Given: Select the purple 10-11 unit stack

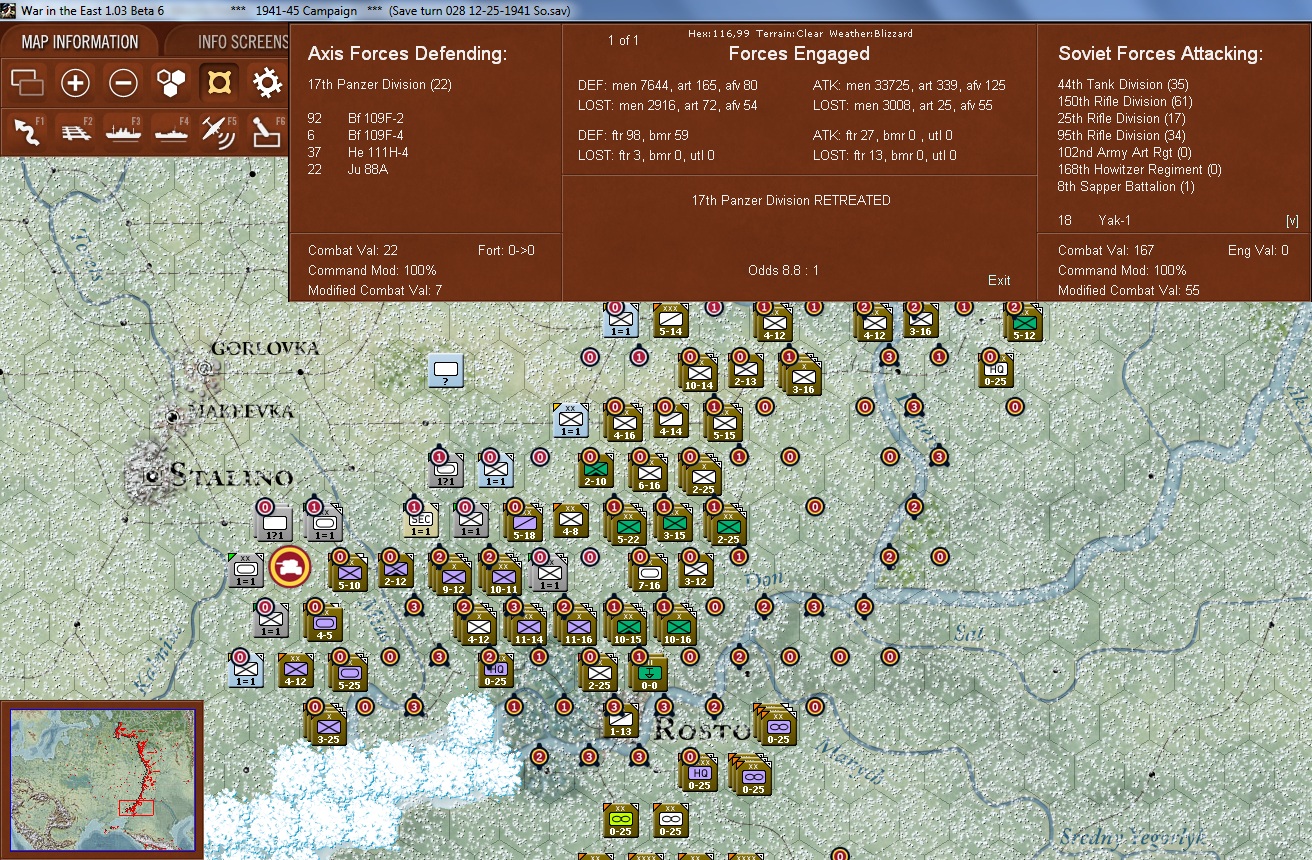Looking at the screenshot, I should click(x=502, y=574).
